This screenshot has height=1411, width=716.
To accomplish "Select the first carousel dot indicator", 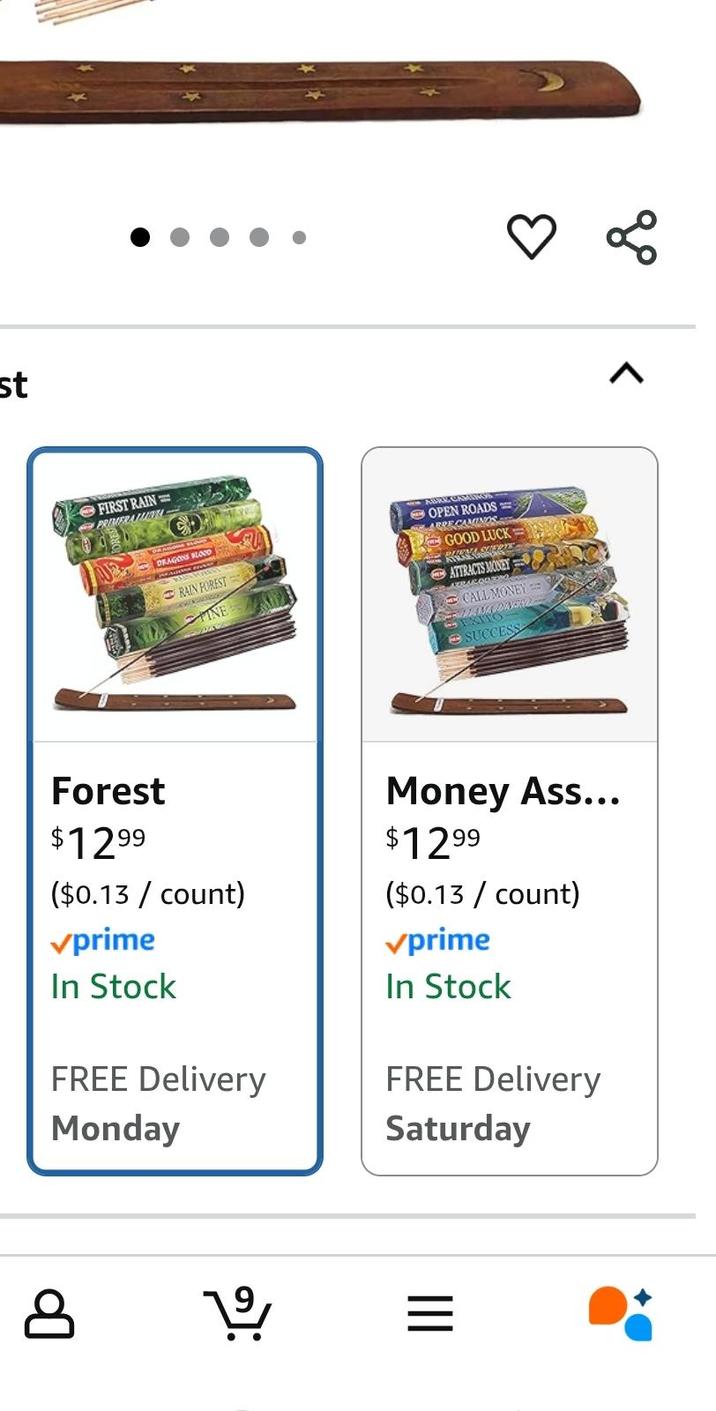I will click(142, 237).
